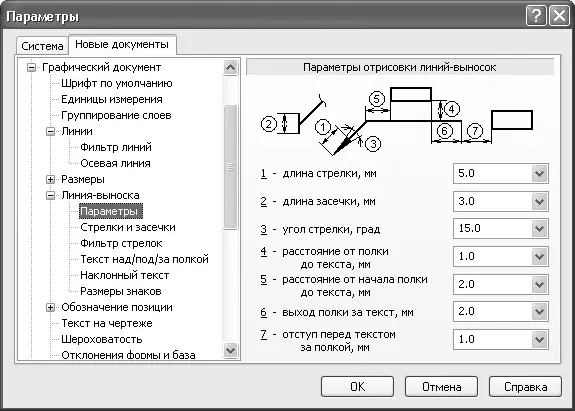
Task: Collapse the Линии tree branch
Action: pos(51,131)
